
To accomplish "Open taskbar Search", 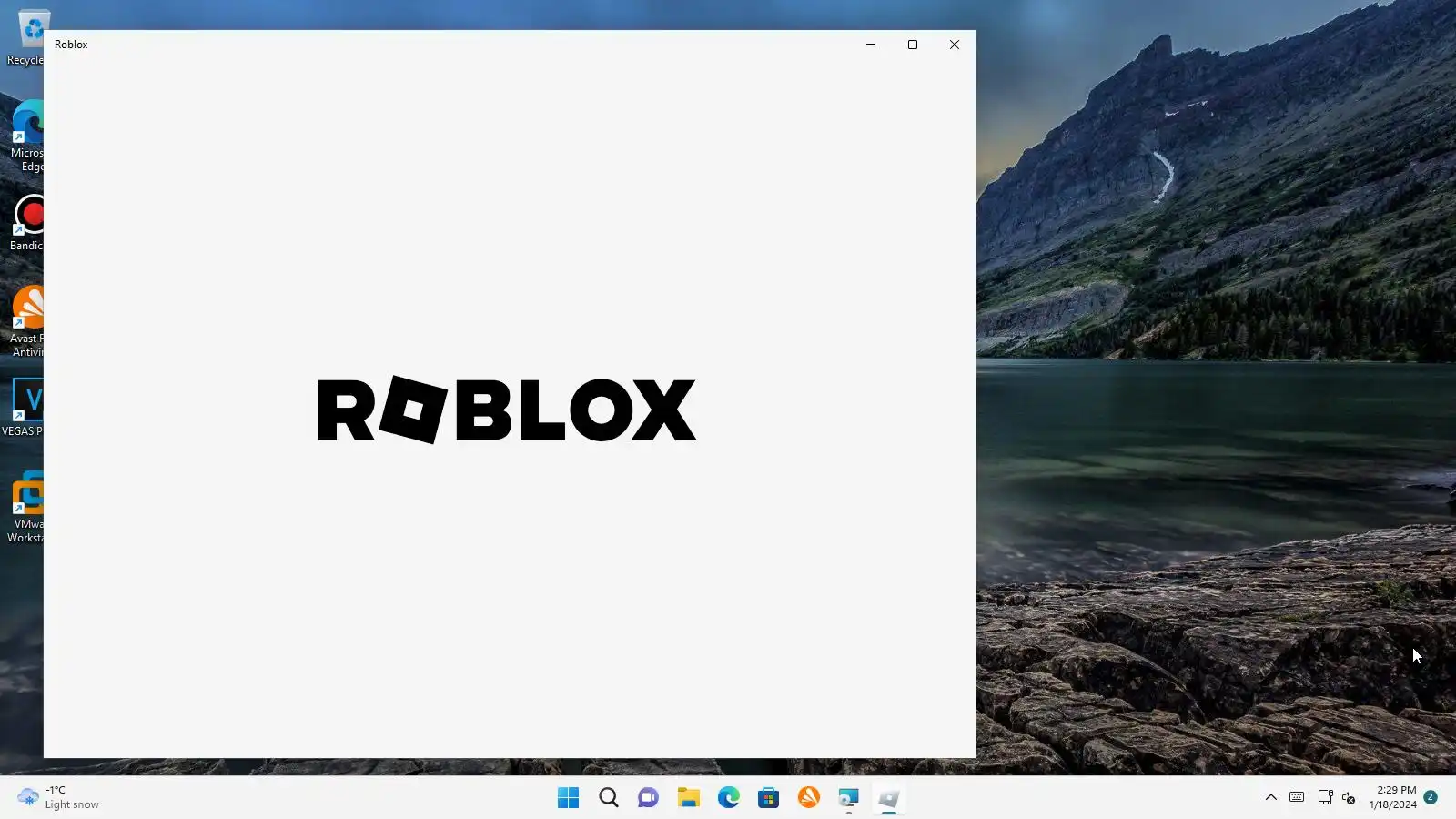I will [x=609, y=798].
